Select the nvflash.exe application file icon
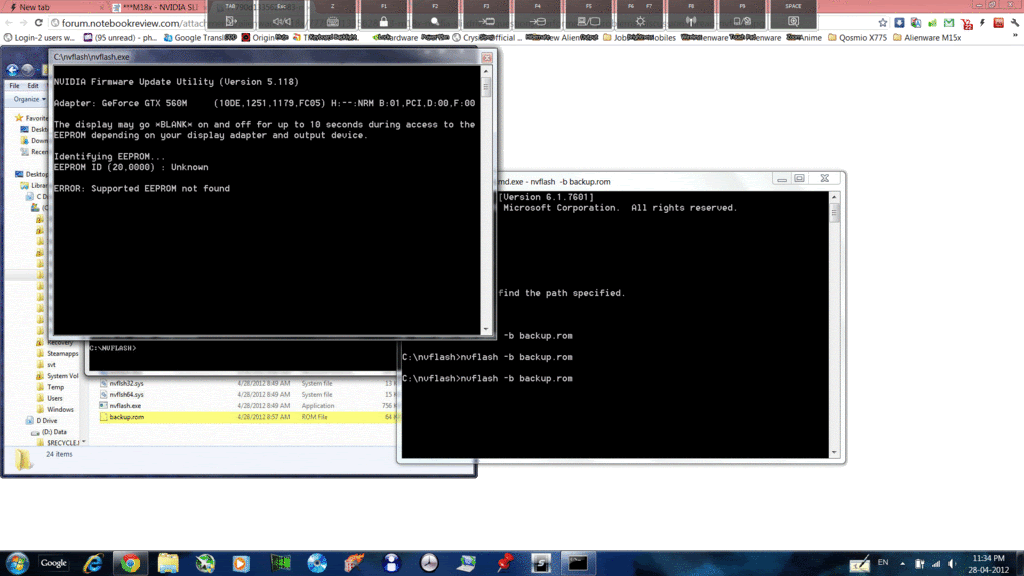 (103, 406)
